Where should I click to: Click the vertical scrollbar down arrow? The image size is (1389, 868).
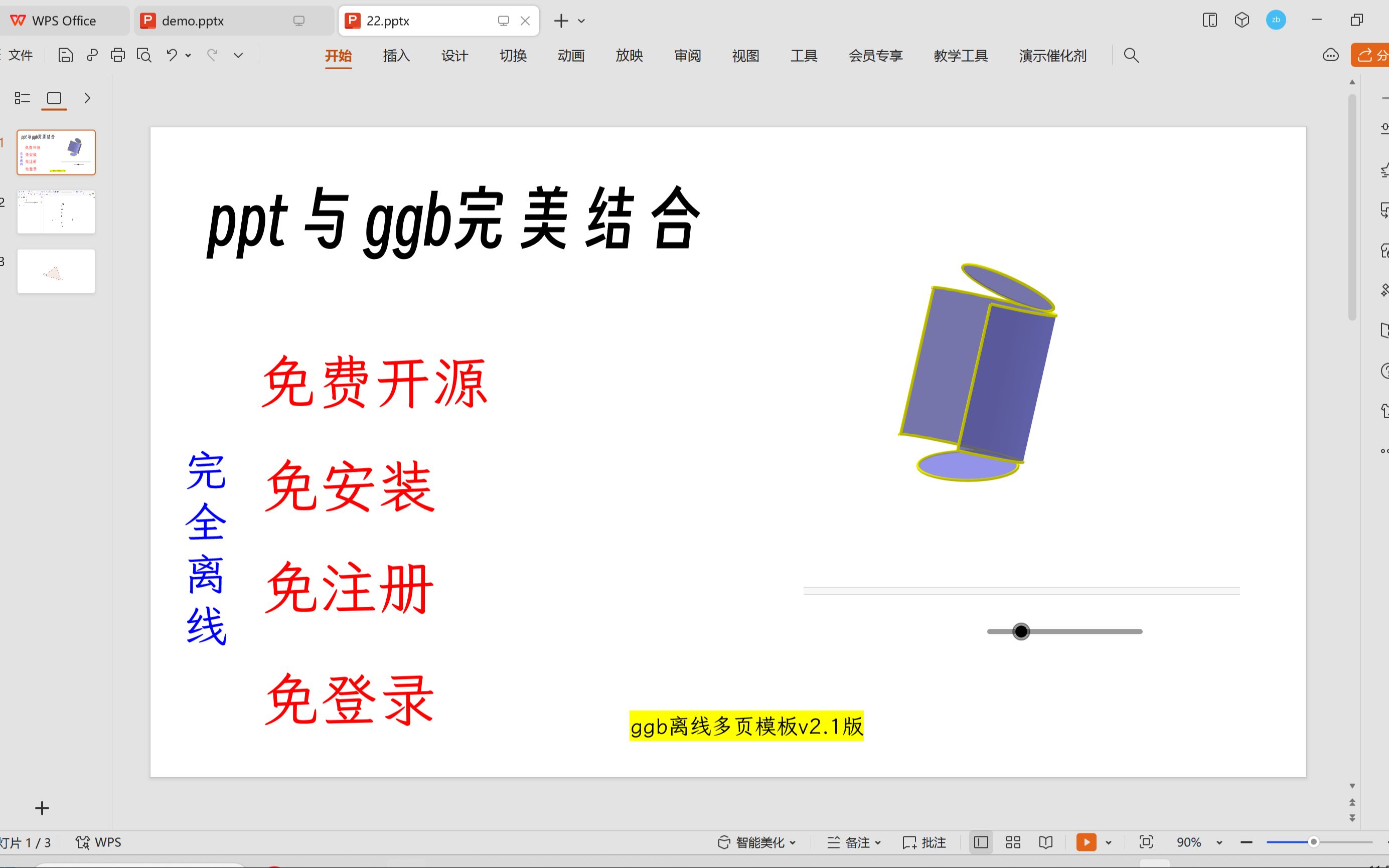(x=1352, y=786)
